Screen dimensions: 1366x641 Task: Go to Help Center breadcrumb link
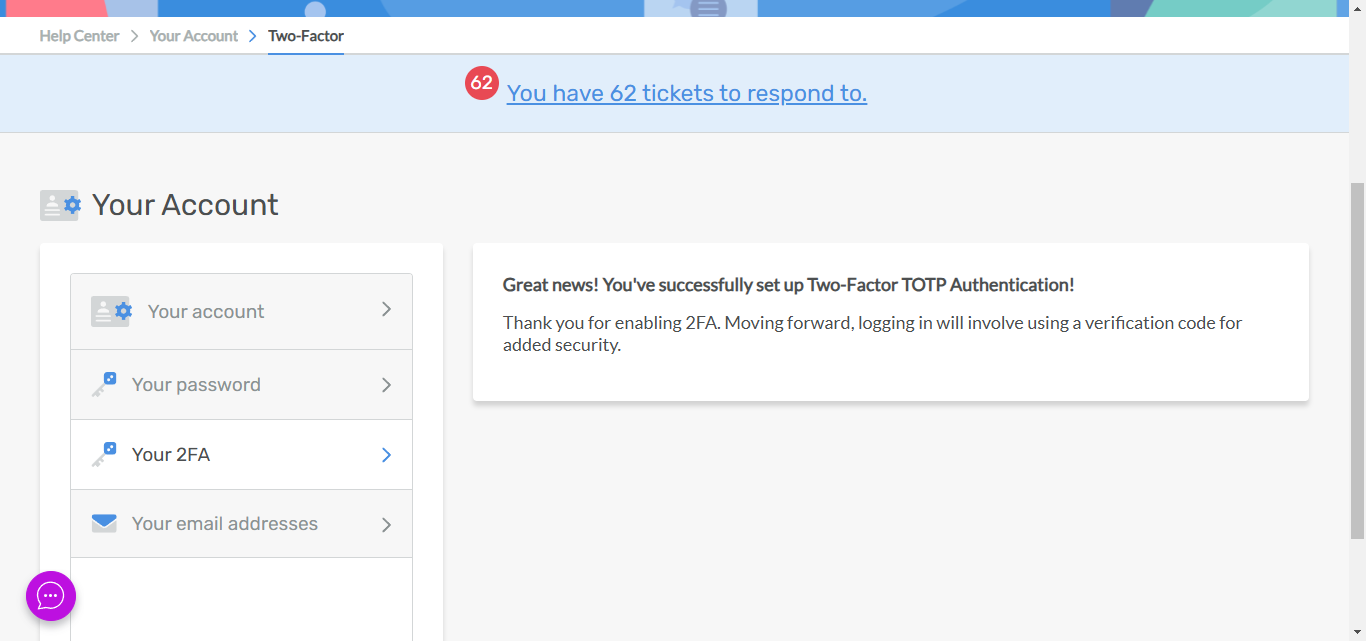(79, 36)
